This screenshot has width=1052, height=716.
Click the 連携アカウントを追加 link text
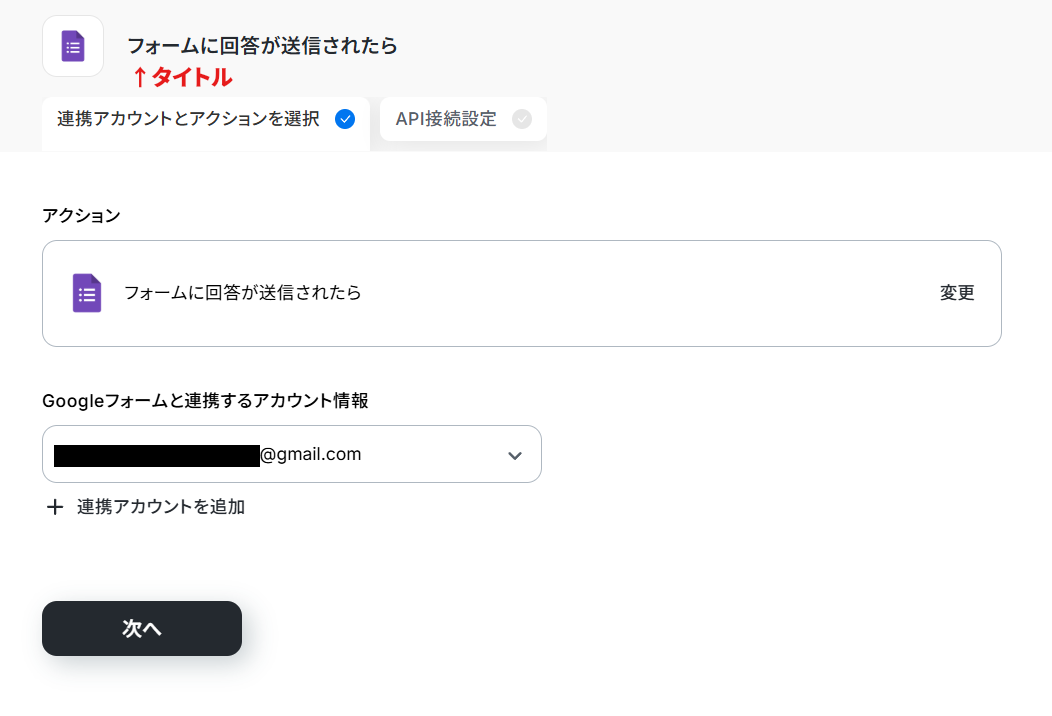161,507
